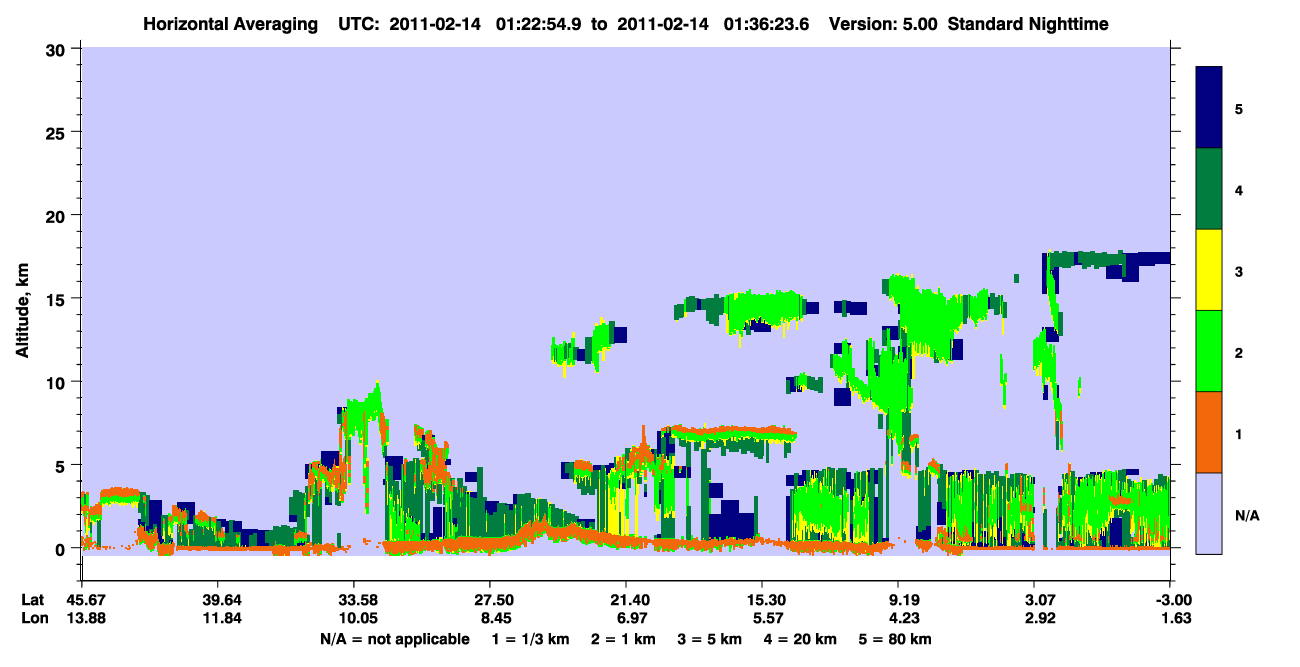
Task: Click the dark green colorbar segment labeled 4
Action: 1209,189
